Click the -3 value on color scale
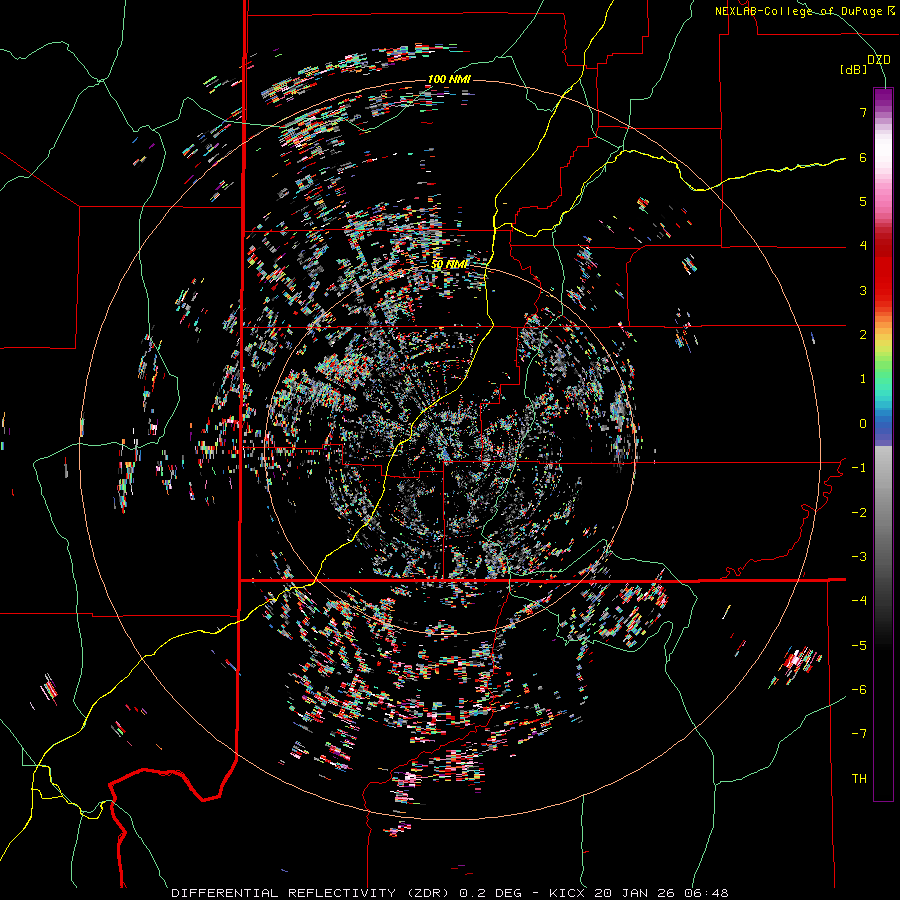Viewport: 900px width, 900px height. (x=859, y=557)
